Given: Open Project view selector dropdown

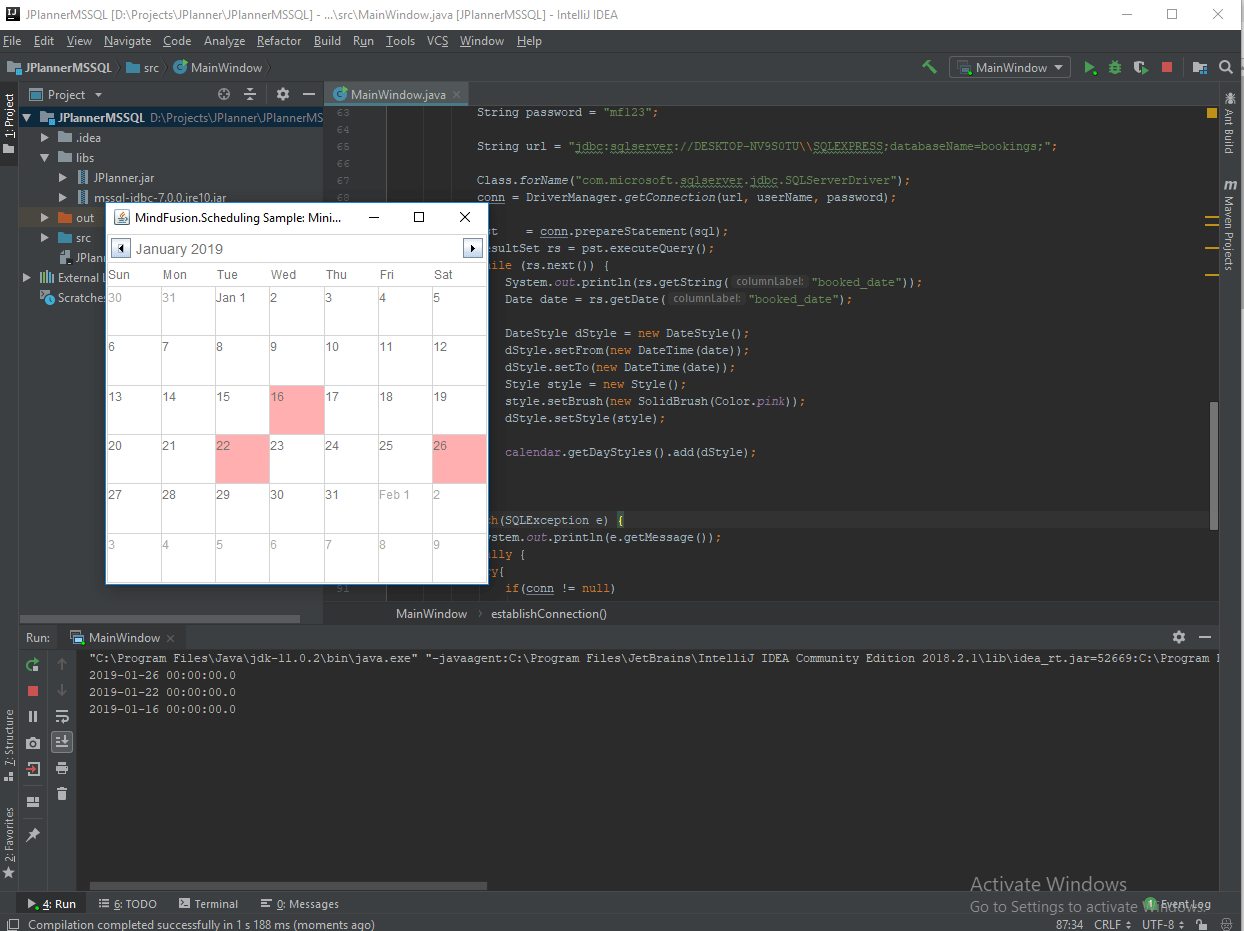Looking at the screenshot, I should (66, 94).
